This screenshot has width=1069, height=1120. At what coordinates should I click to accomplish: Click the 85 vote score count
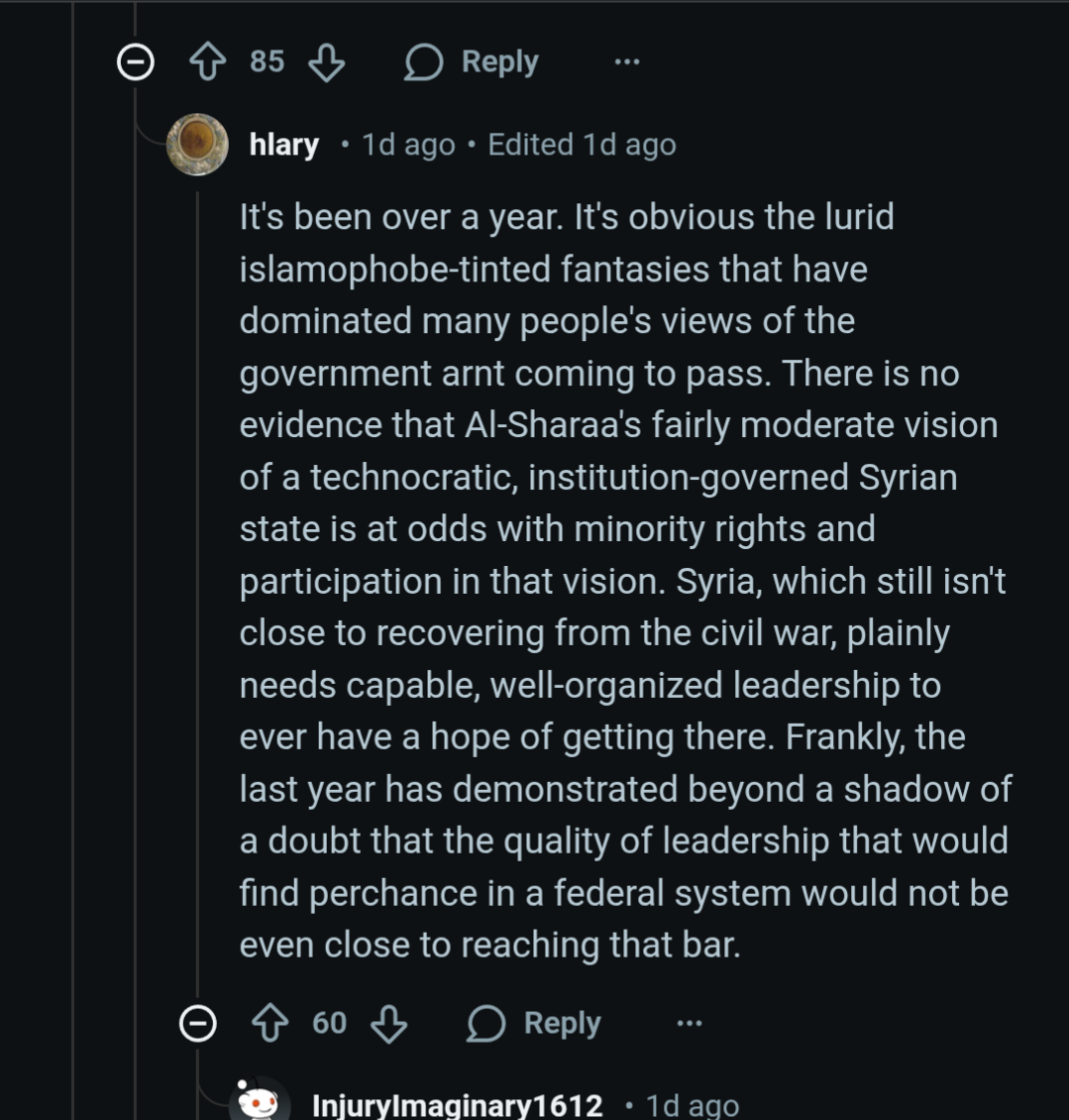(x=267, y=61)
